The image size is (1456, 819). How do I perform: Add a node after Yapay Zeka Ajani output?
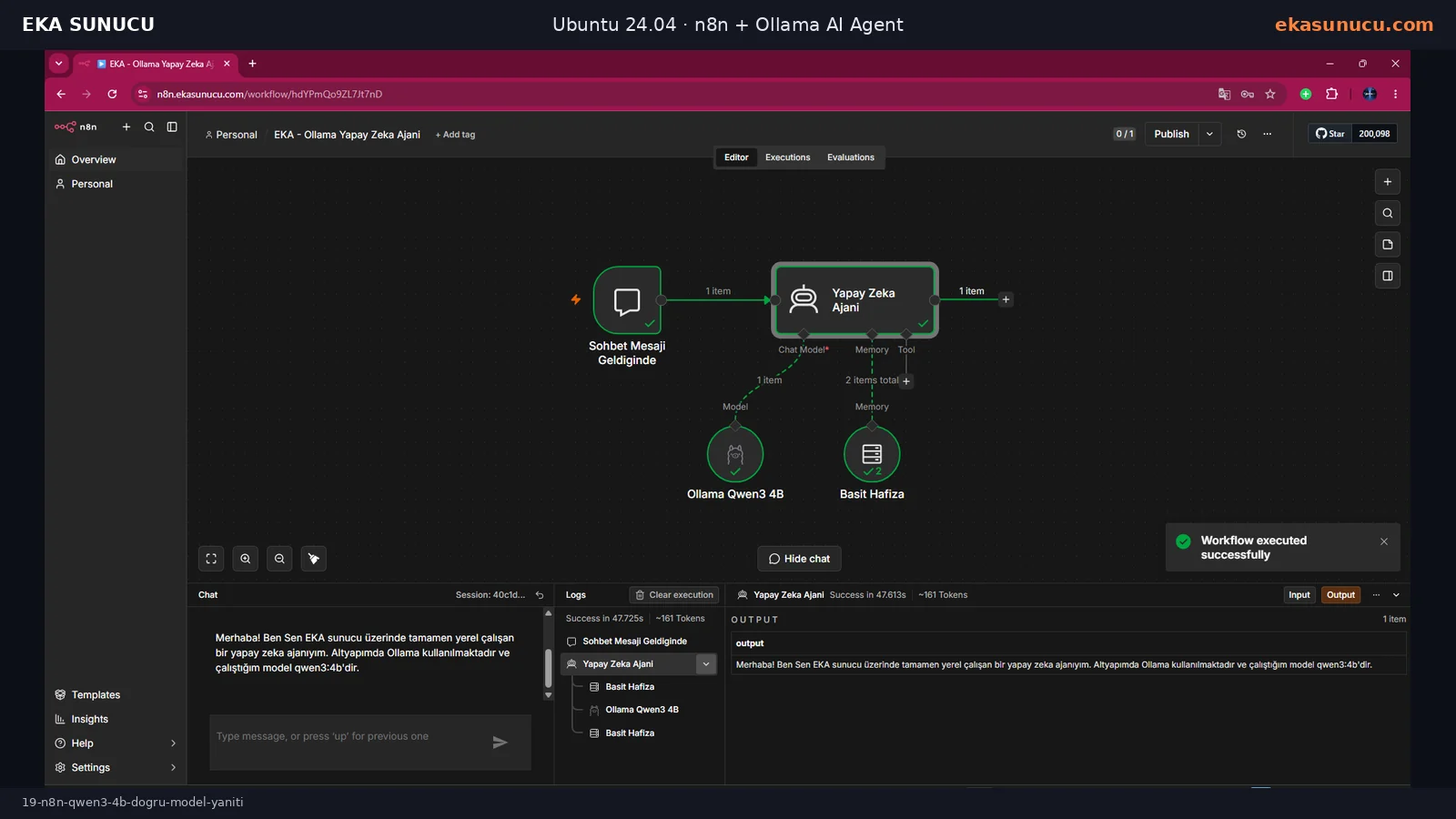pyautogui.click(x=1006, y=299)
